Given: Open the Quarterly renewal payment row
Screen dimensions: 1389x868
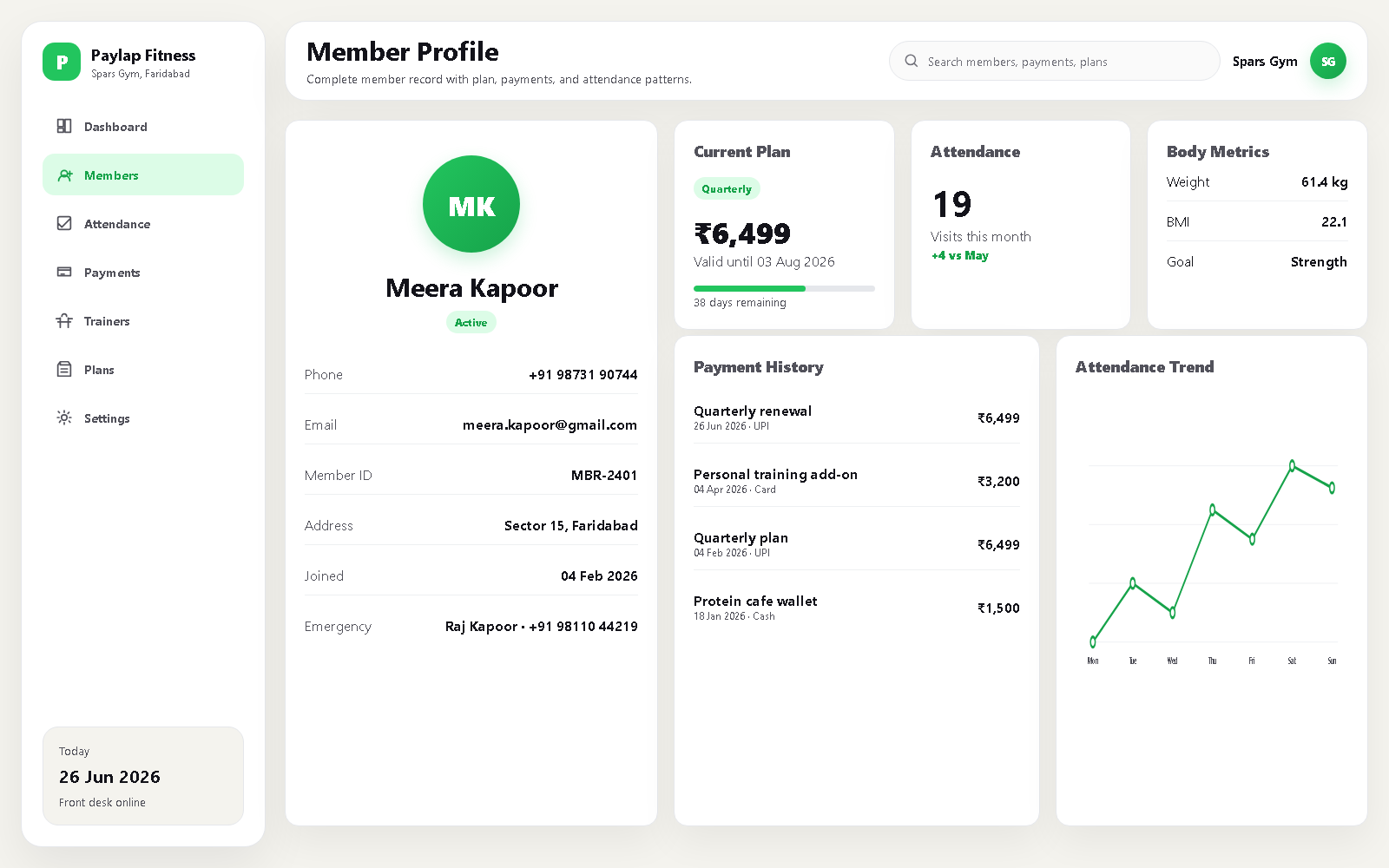Looking at the screenshot, I should tap(857, 418).
